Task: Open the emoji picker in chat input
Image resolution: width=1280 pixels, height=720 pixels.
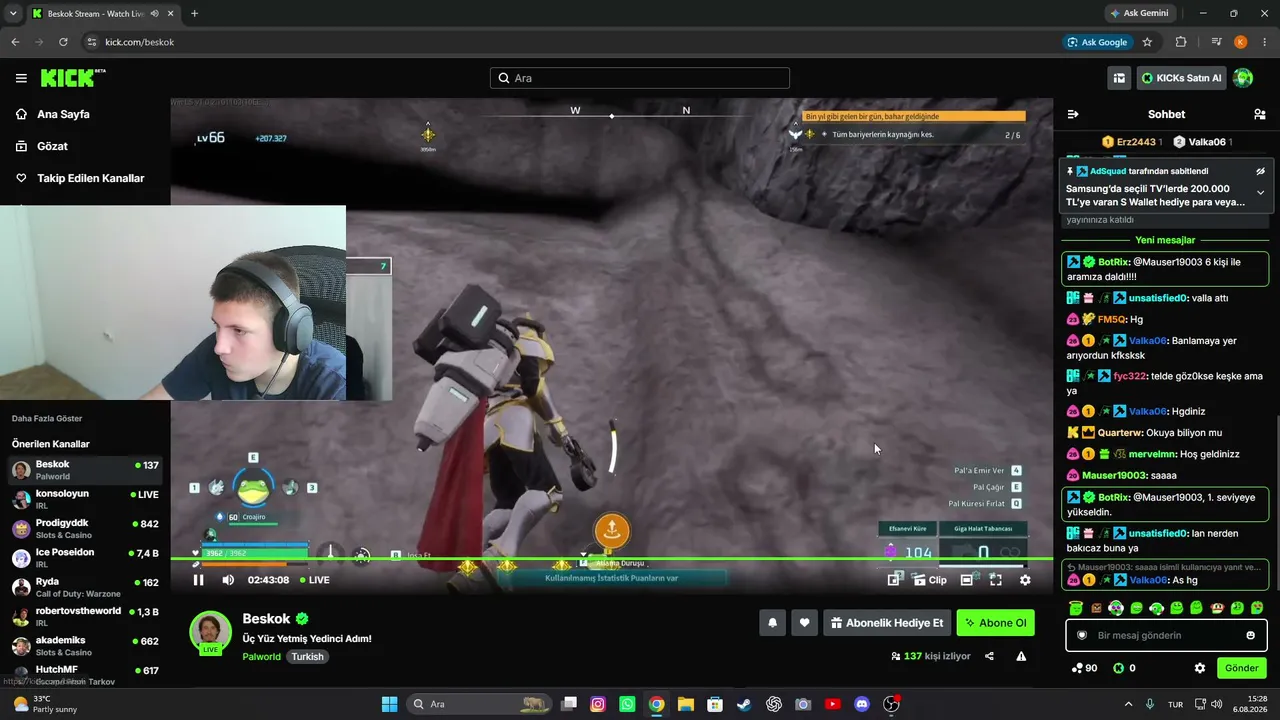Action: point(1250,635)
